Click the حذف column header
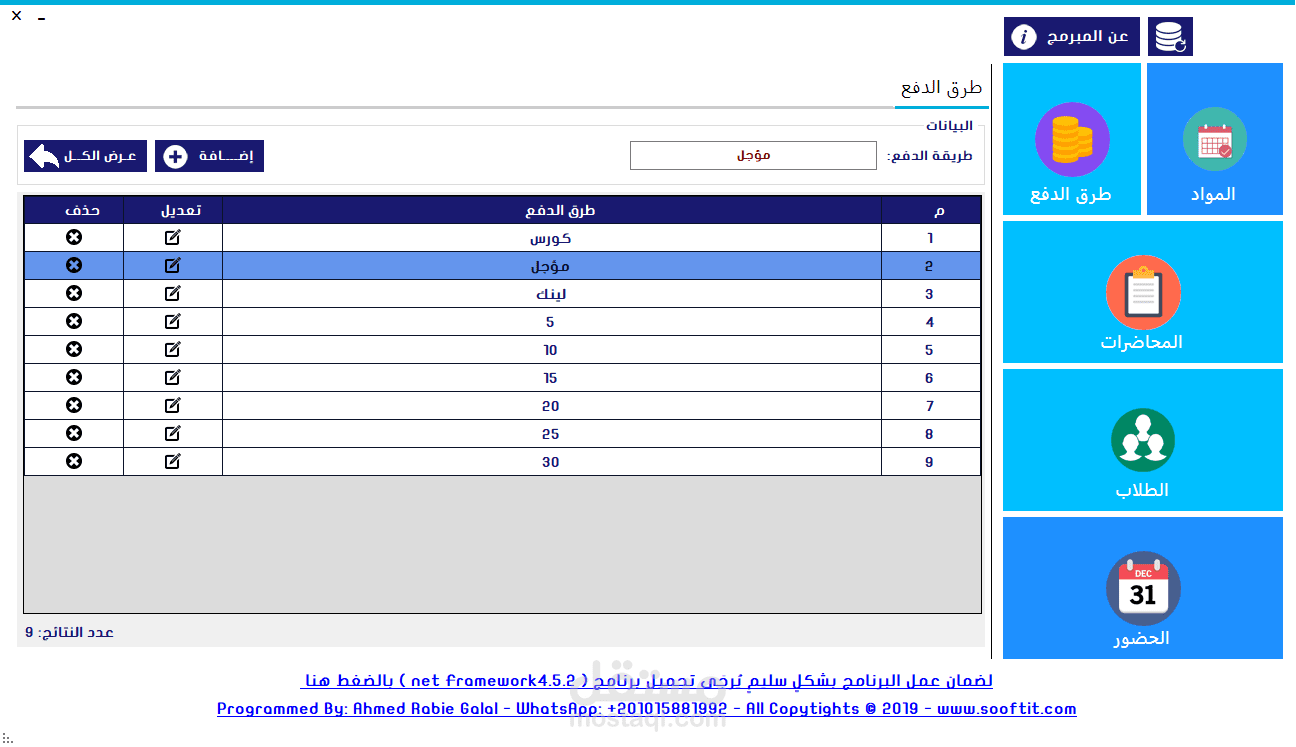Image resolution: width=1296 pixels, height=747 pixels. pos(74,210)
